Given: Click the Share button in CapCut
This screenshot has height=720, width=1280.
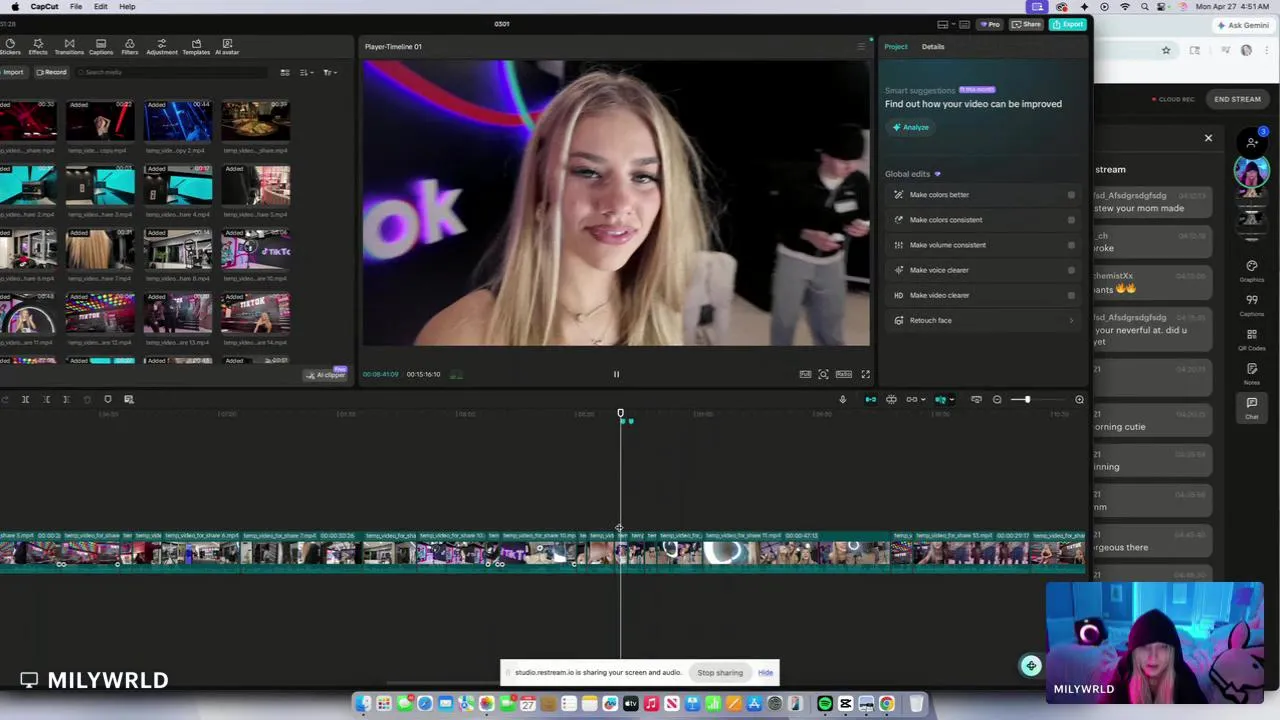Looking at the screenshot, I should (x=1026, y=24).
